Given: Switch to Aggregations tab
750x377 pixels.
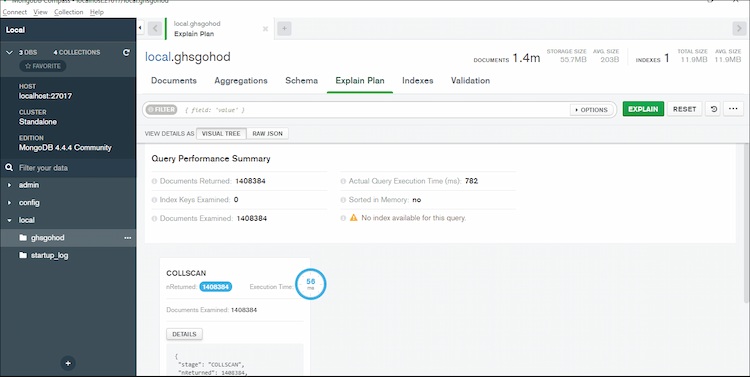Looking at the screenshot, I should click(241, 80).
